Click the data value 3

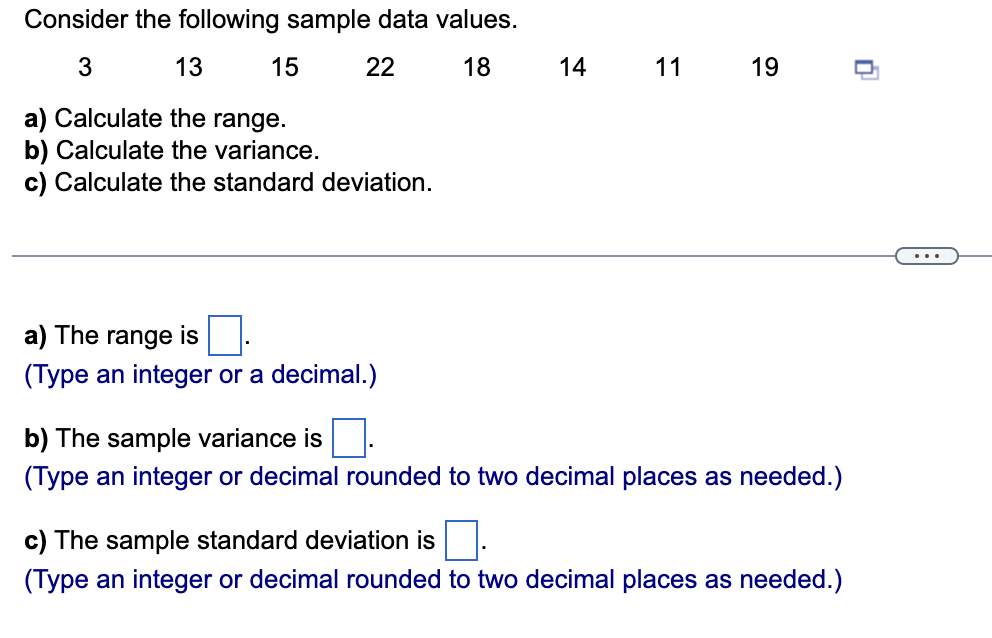point(84,68)
